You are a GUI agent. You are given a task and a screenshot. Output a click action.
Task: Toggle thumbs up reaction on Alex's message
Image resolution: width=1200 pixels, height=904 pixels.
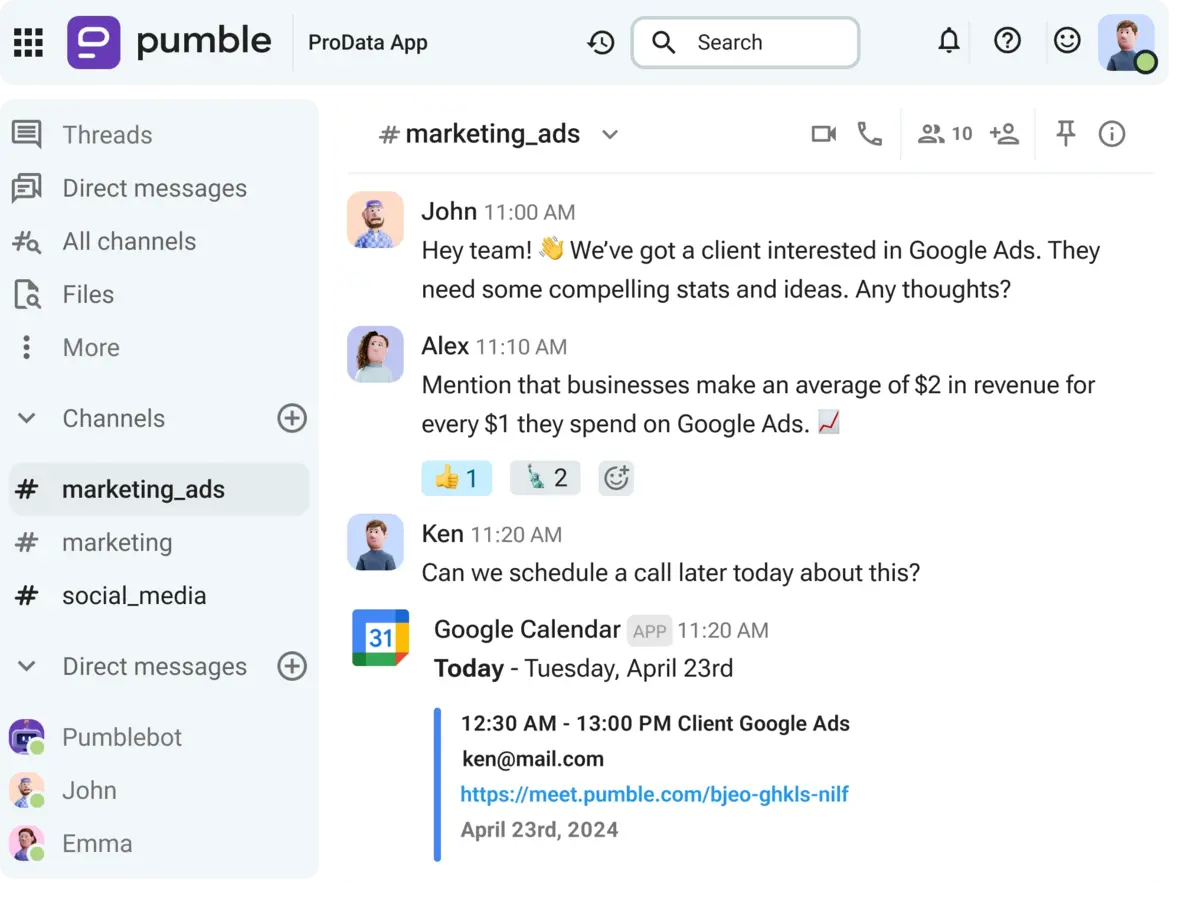(456, 478)
